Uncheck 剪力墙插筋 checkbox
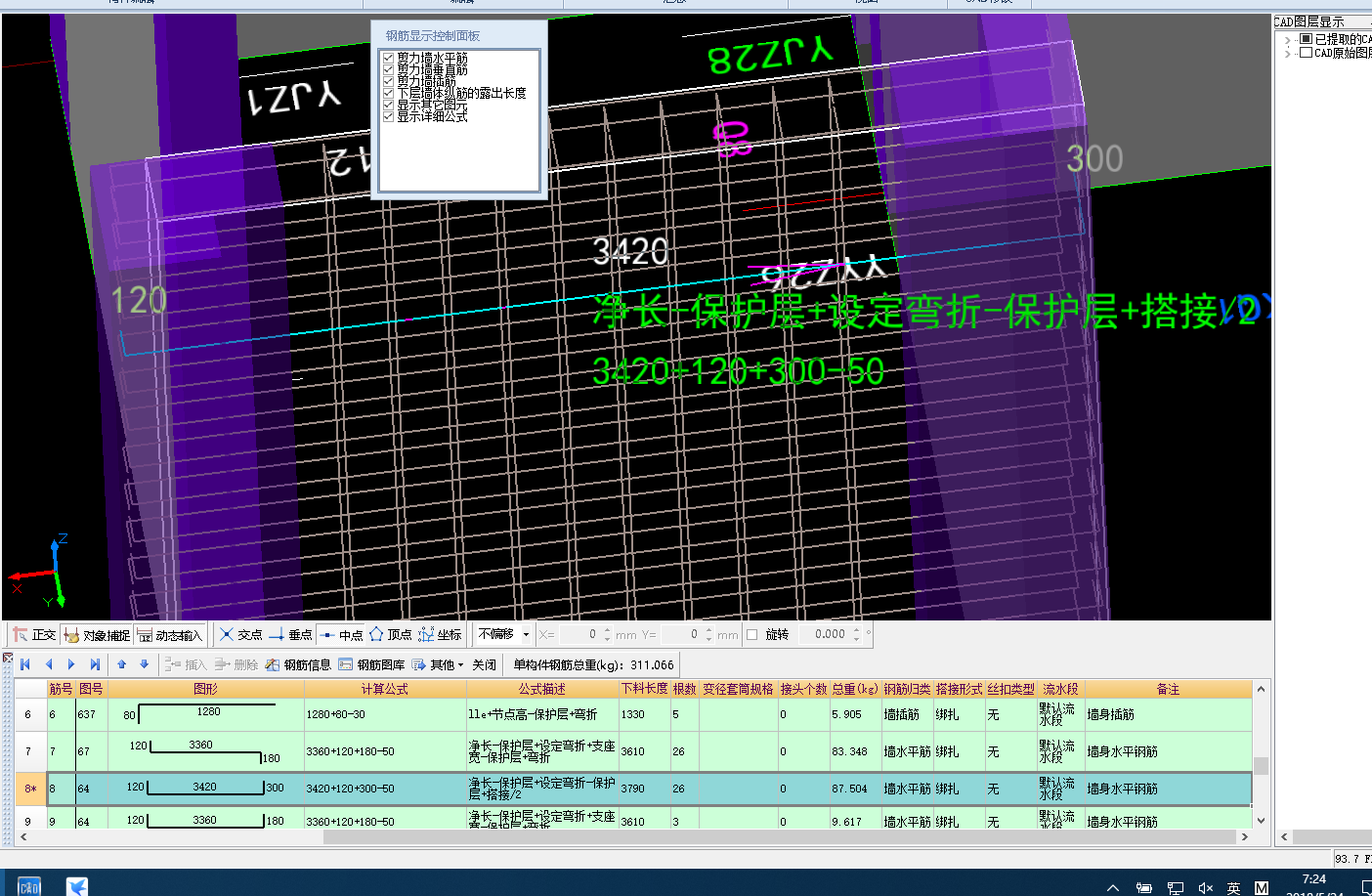The image size is (1372, 896). coord(388,82)
